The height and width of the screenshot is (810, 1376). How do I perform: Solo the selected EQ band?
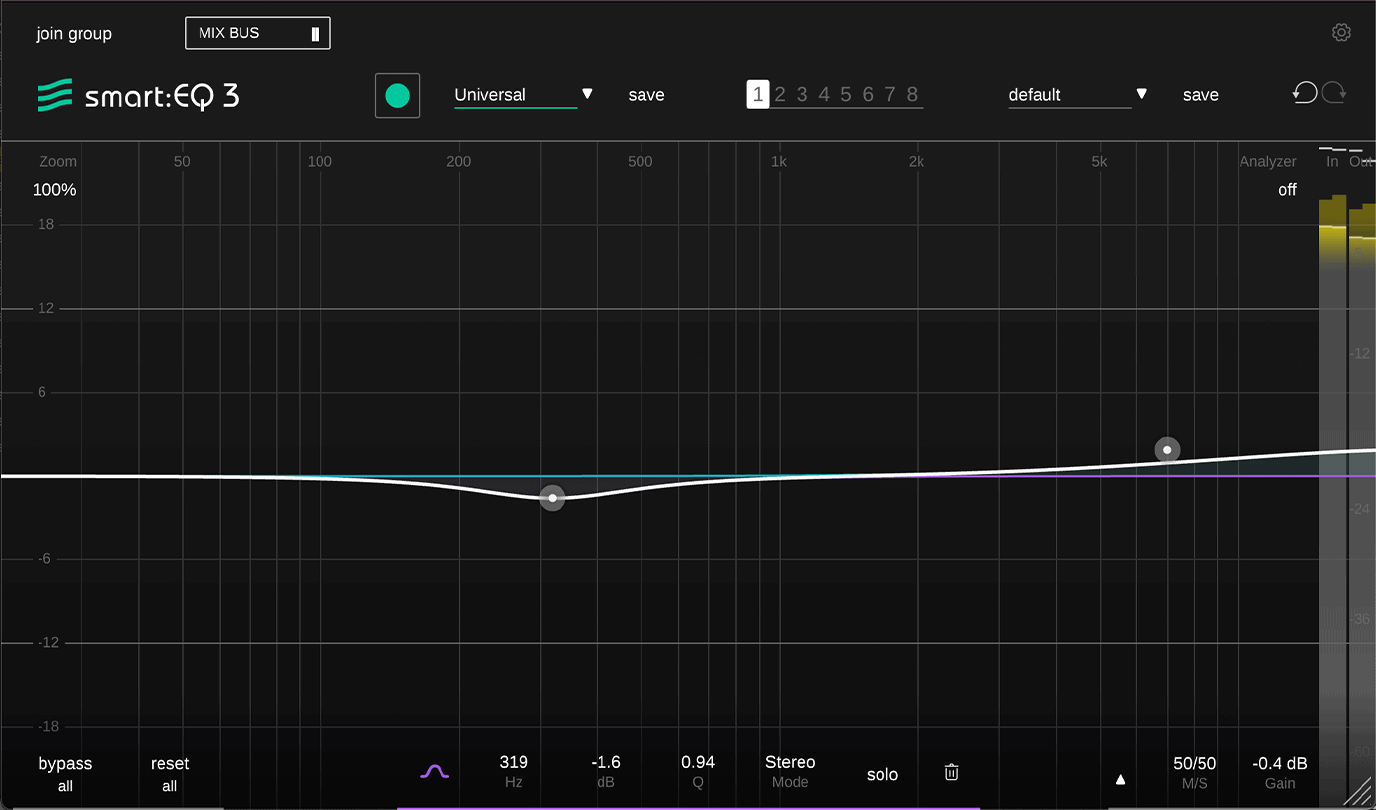[x=882, y=774]
